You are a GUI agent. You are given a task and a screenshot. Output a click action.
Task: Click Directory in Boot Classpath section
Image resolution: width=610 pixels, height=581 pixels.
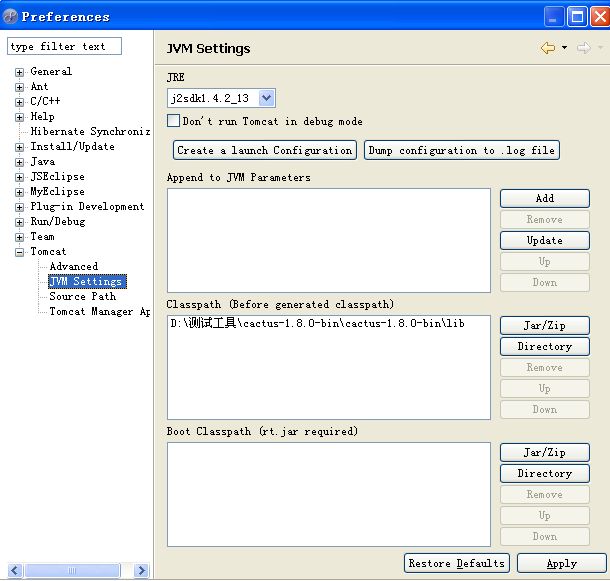[x=545, y=474]
